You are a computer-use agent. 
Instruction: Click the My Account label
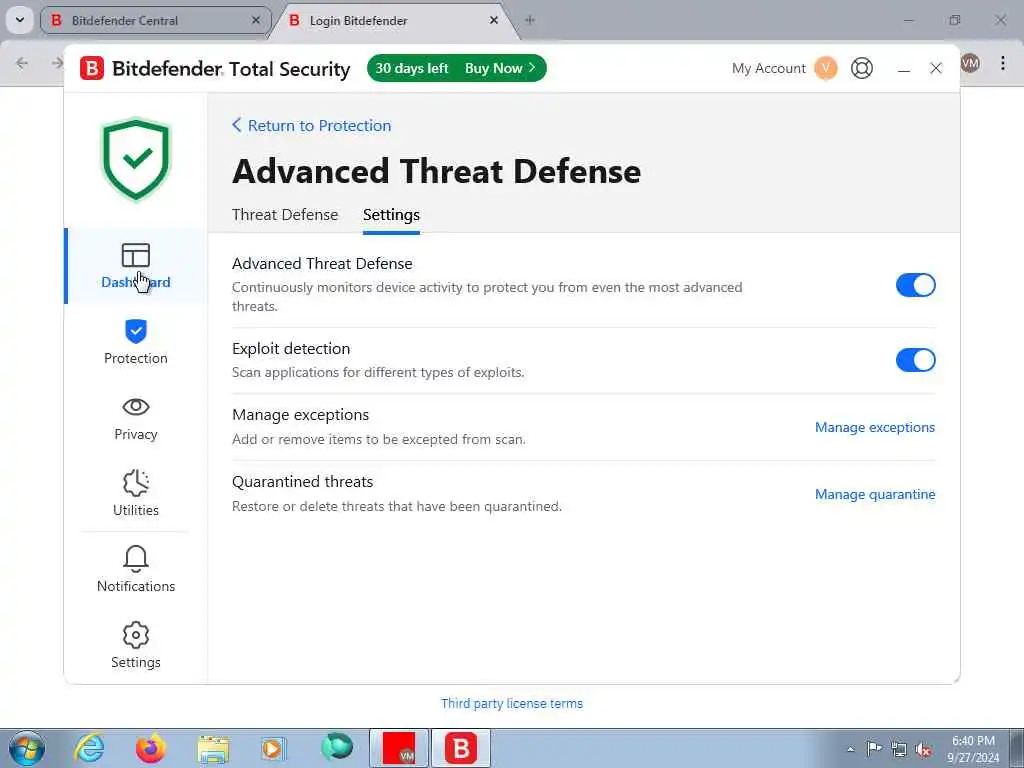click(769, 68)
